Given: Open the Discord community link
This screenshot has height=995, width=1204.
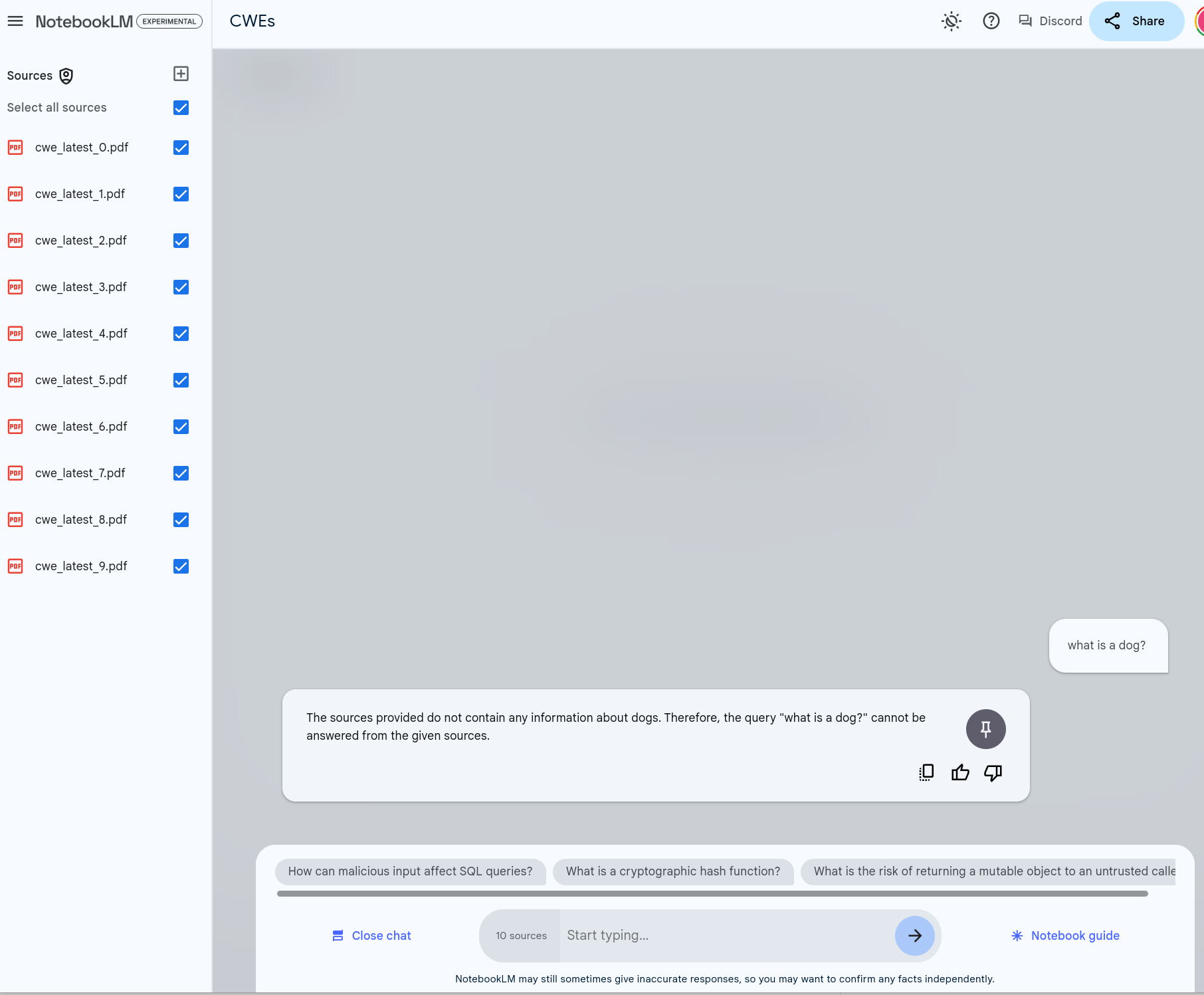Looking at the screenshot, I should pos(1050,21).
